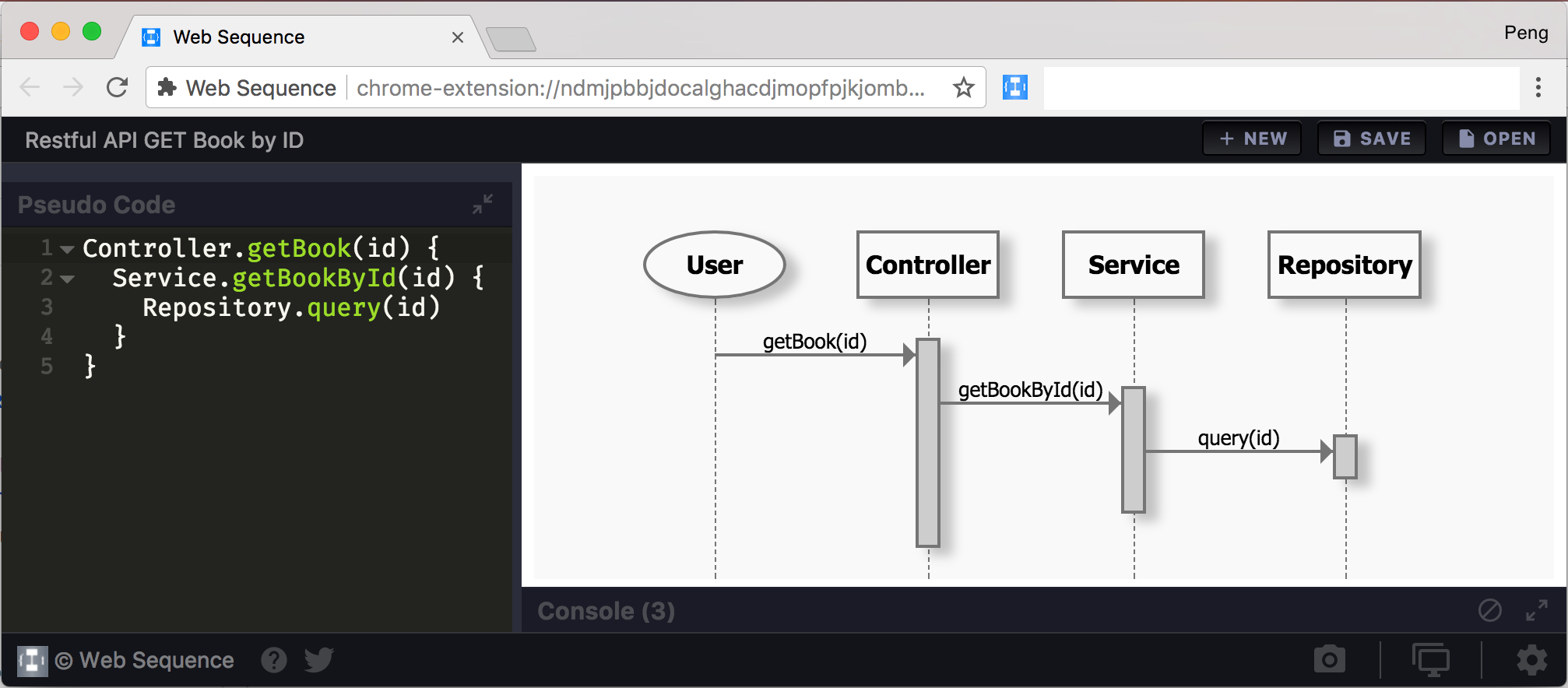Click line number 4 in gutter
This screenshot has width=1568, height=688.
click(47, 337)
